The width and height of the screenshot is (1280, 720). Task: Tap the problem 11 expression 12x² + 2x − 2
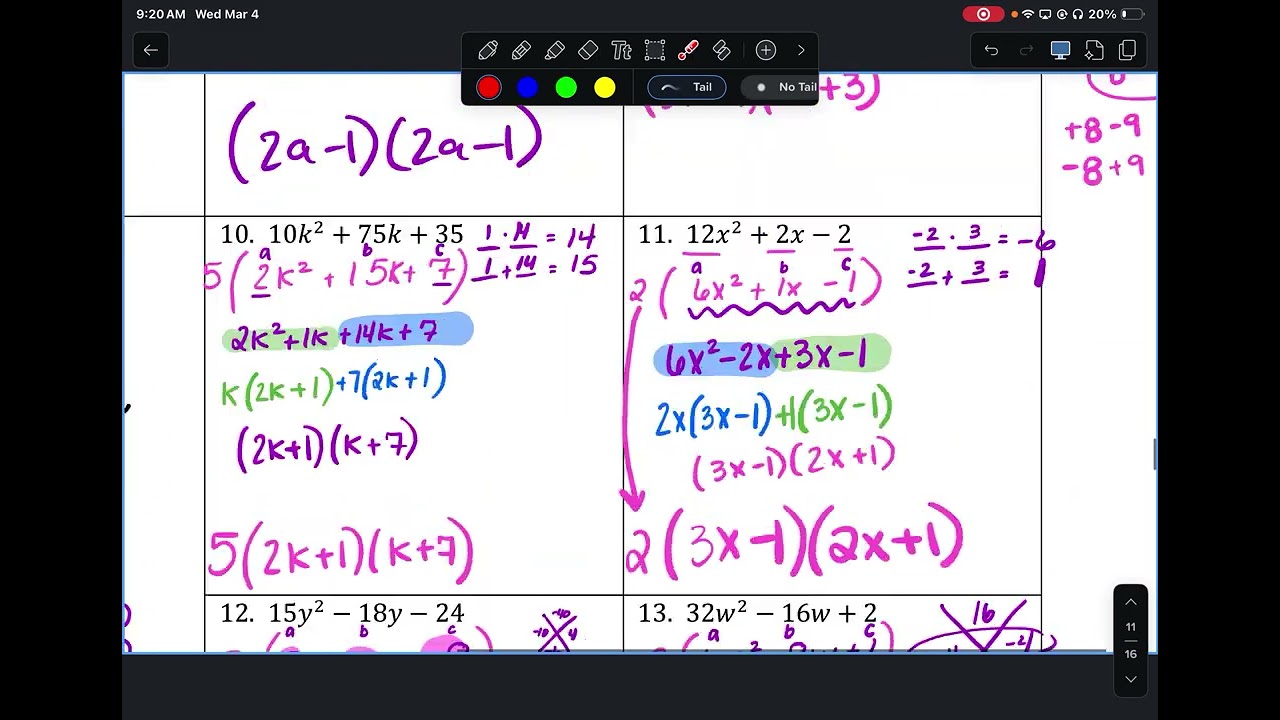tap(769, 235)
